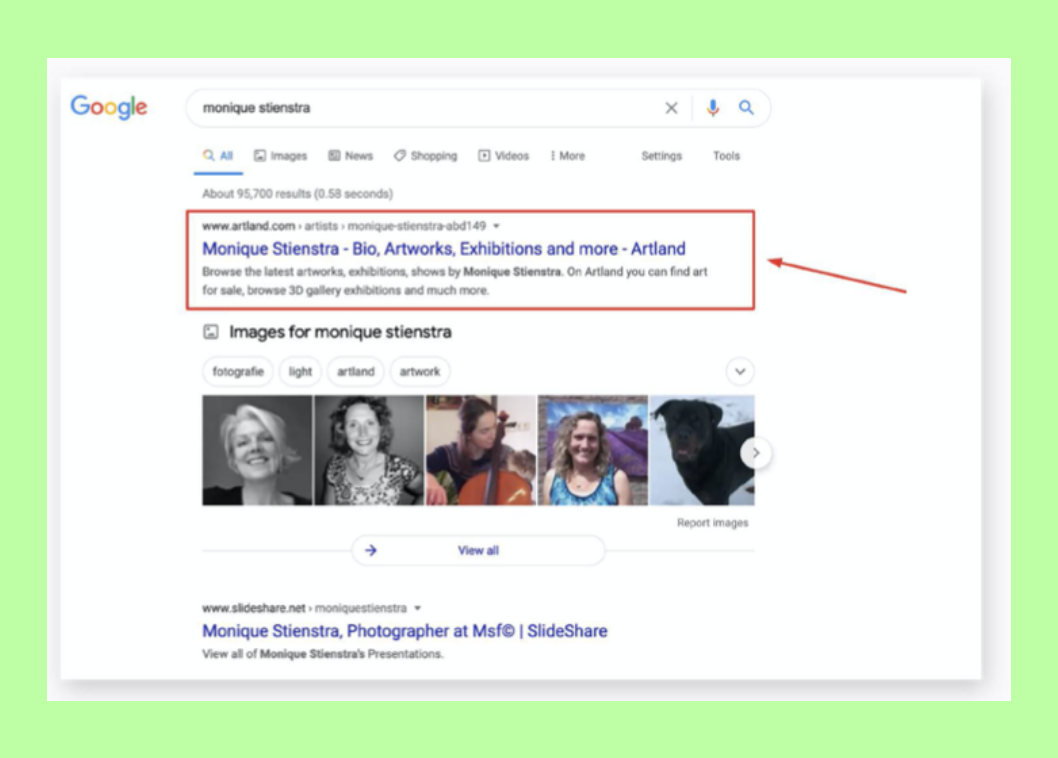Click the Artland result description snippet
The image size is (1058, 758).
pos(455,281)
